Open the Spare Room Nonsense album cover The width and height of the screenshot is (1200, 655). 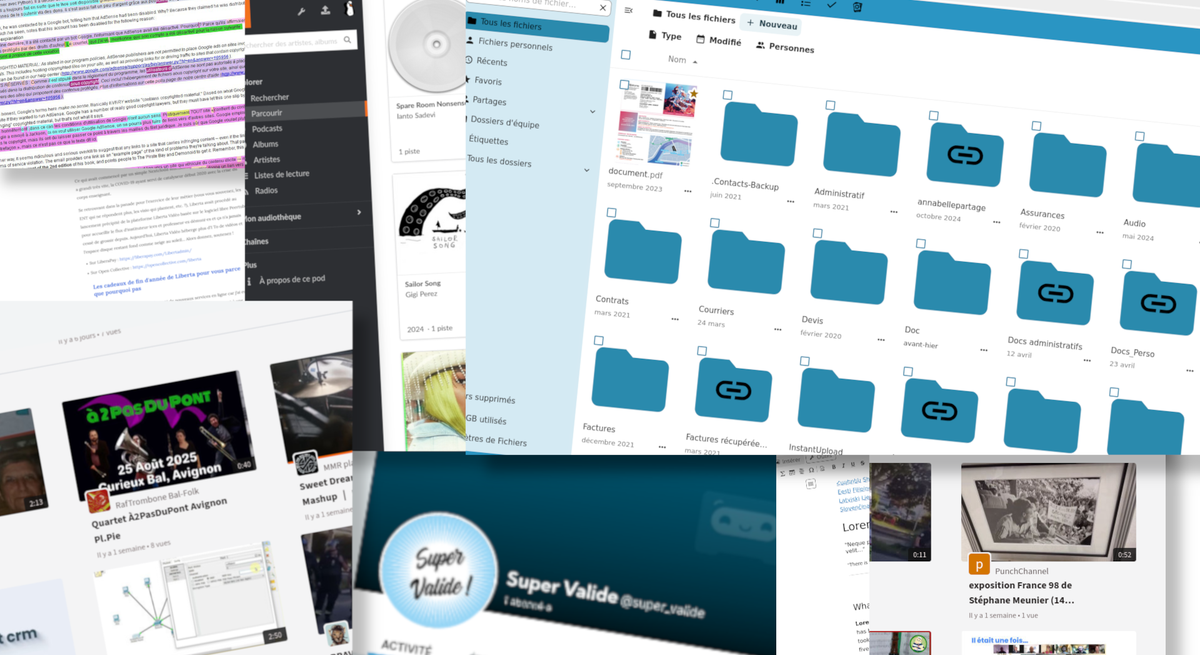[430, 47]
